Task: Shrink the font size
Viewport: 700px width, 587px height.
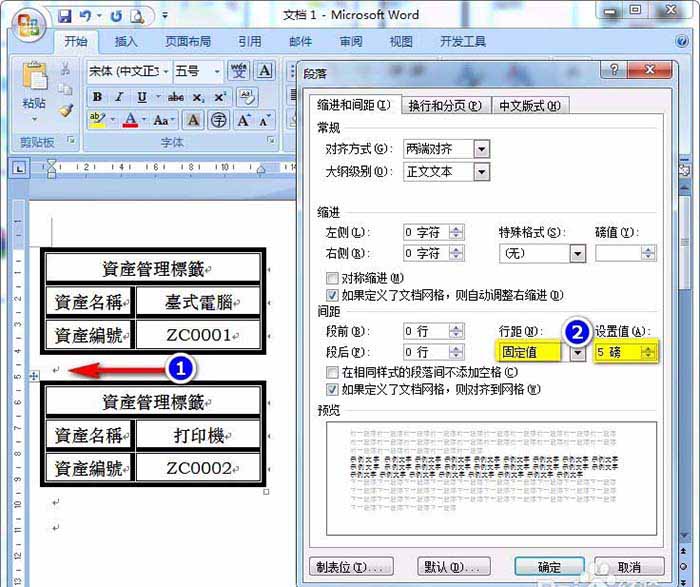Action: click(264, 120)
